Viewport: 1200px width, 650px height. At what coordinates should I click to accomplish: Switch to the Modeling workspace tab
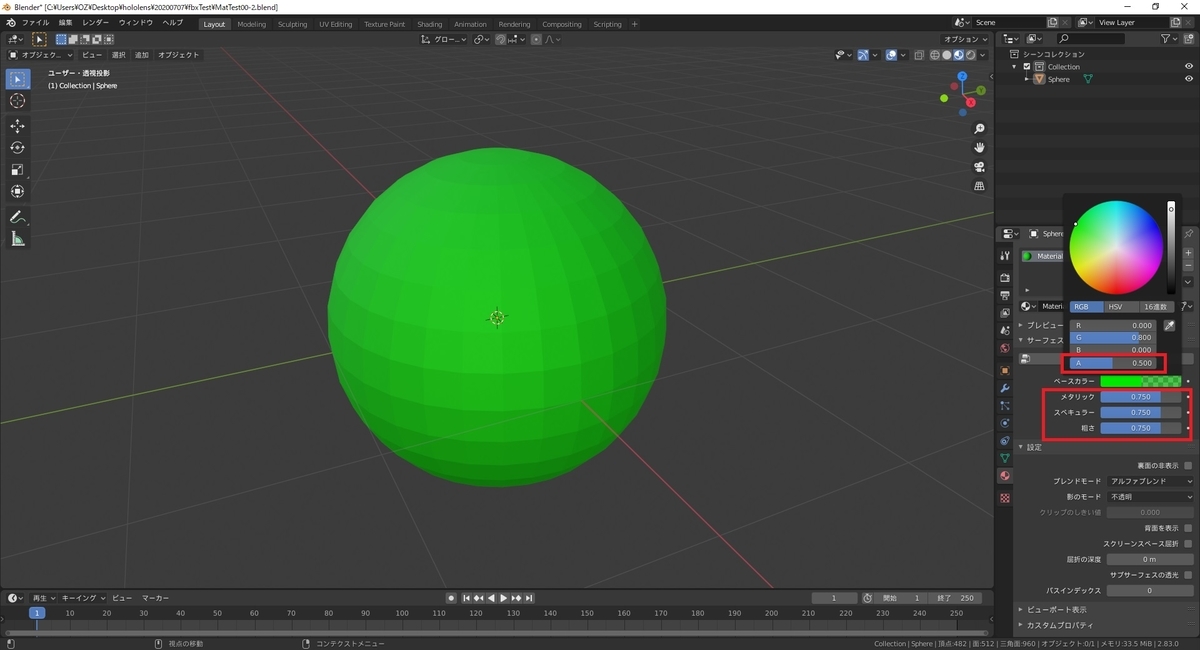[x=252, y=24]
